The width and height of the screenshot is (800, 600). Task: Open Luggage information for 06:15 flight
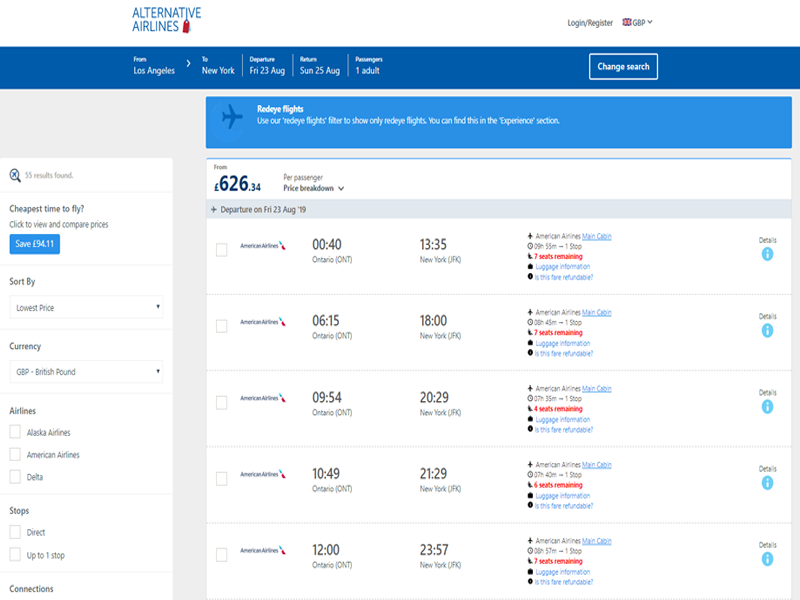point(563,343)
